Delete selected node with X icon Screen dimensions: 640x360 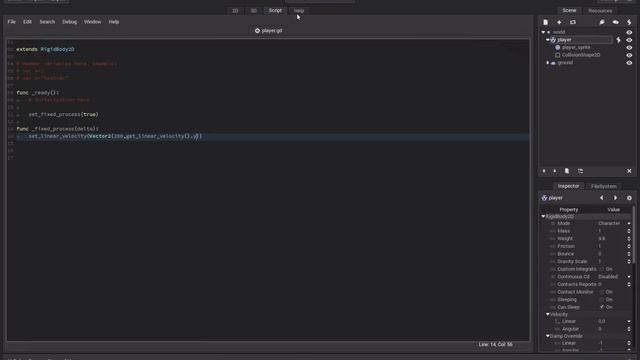point(629,171)
